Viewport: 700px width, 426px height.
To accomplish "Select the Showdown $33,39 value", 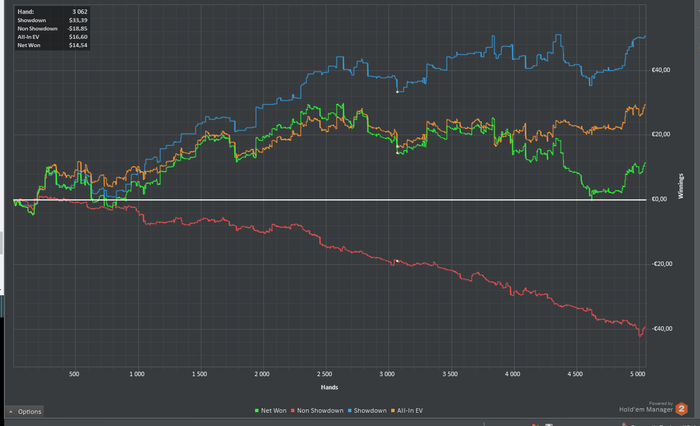I will (78, 20).
